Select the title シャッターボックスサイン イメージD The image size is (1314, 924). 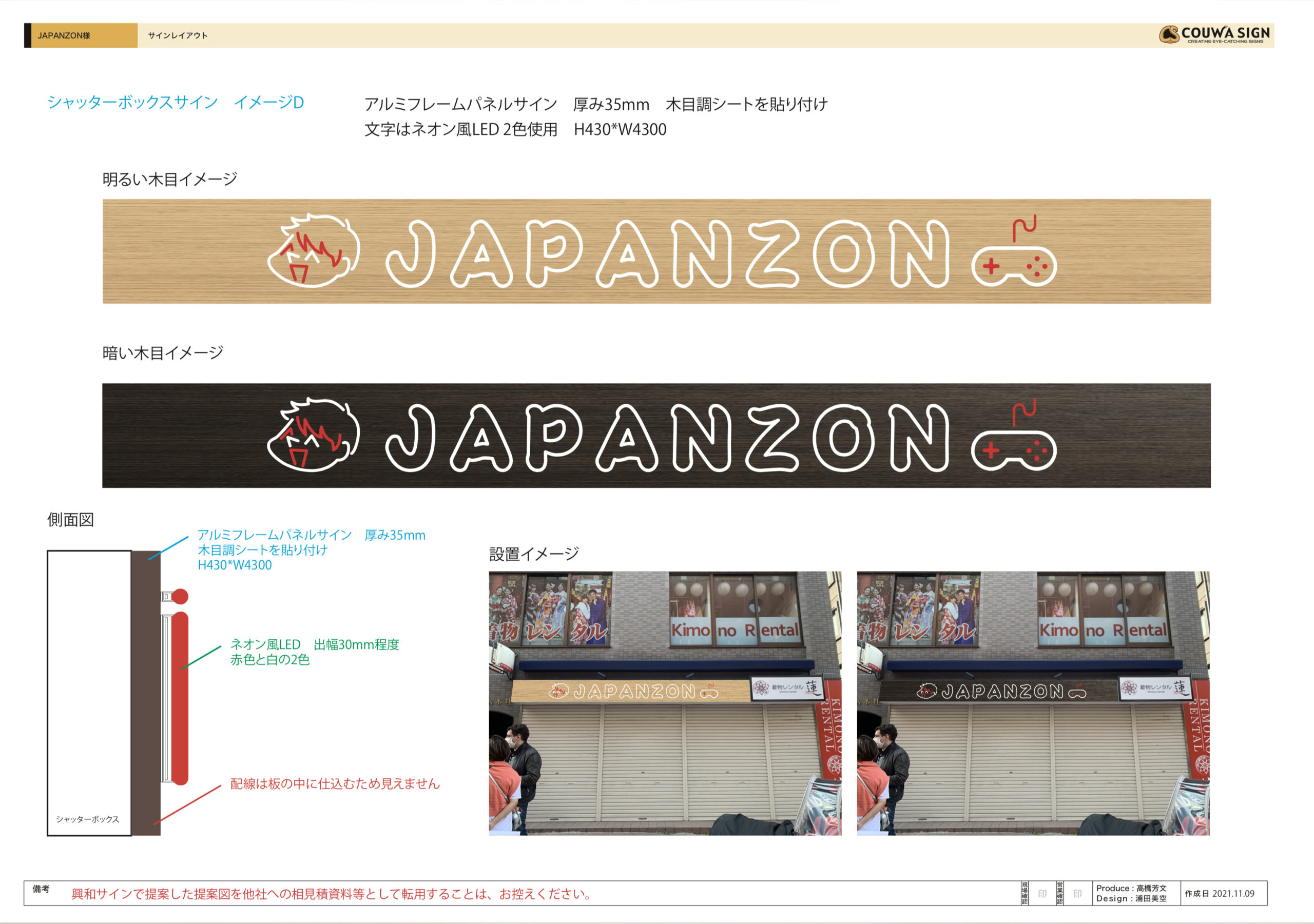[x=175, y=103]
